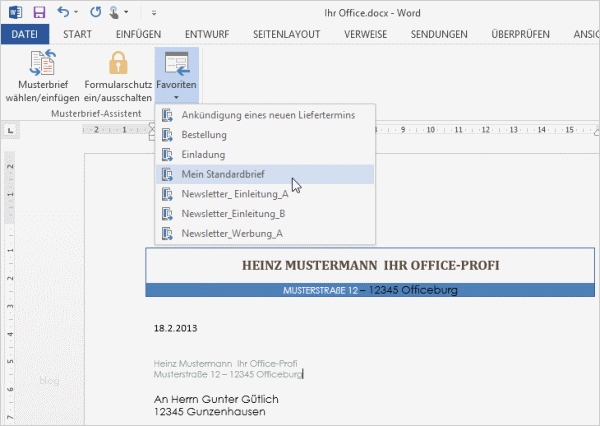Viewport: 600px width, 426px height.
Task: Toggle Formularschutz ein/ausschalten lock button
Action: click(x=118, y=76)
